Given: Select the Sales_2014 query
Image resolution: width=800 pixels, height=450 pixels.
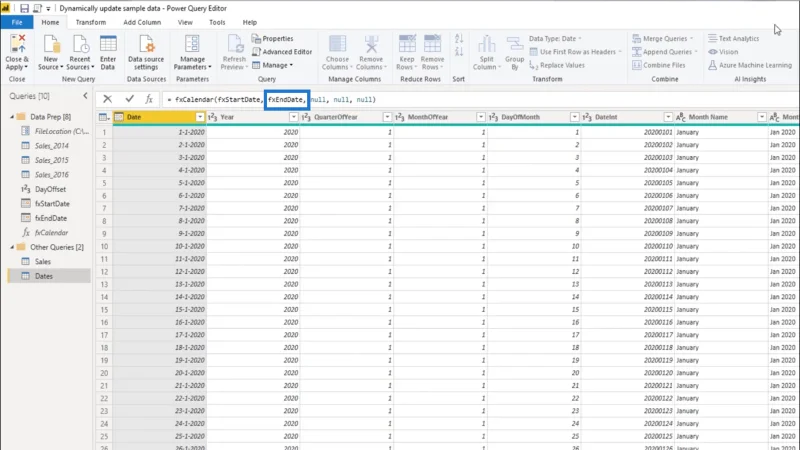Looking at the screenshot, I should point(52,146).
